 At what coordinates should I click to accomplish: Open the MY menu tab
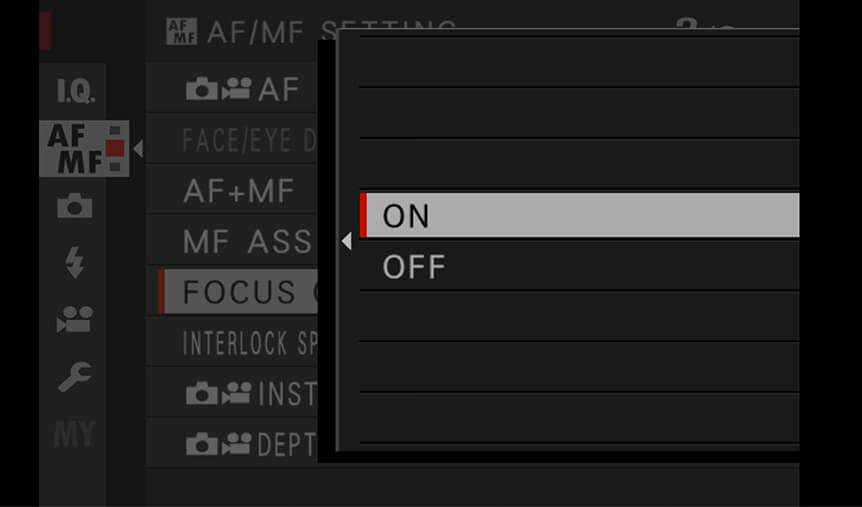pyautogui.click(x=75, y=434)
